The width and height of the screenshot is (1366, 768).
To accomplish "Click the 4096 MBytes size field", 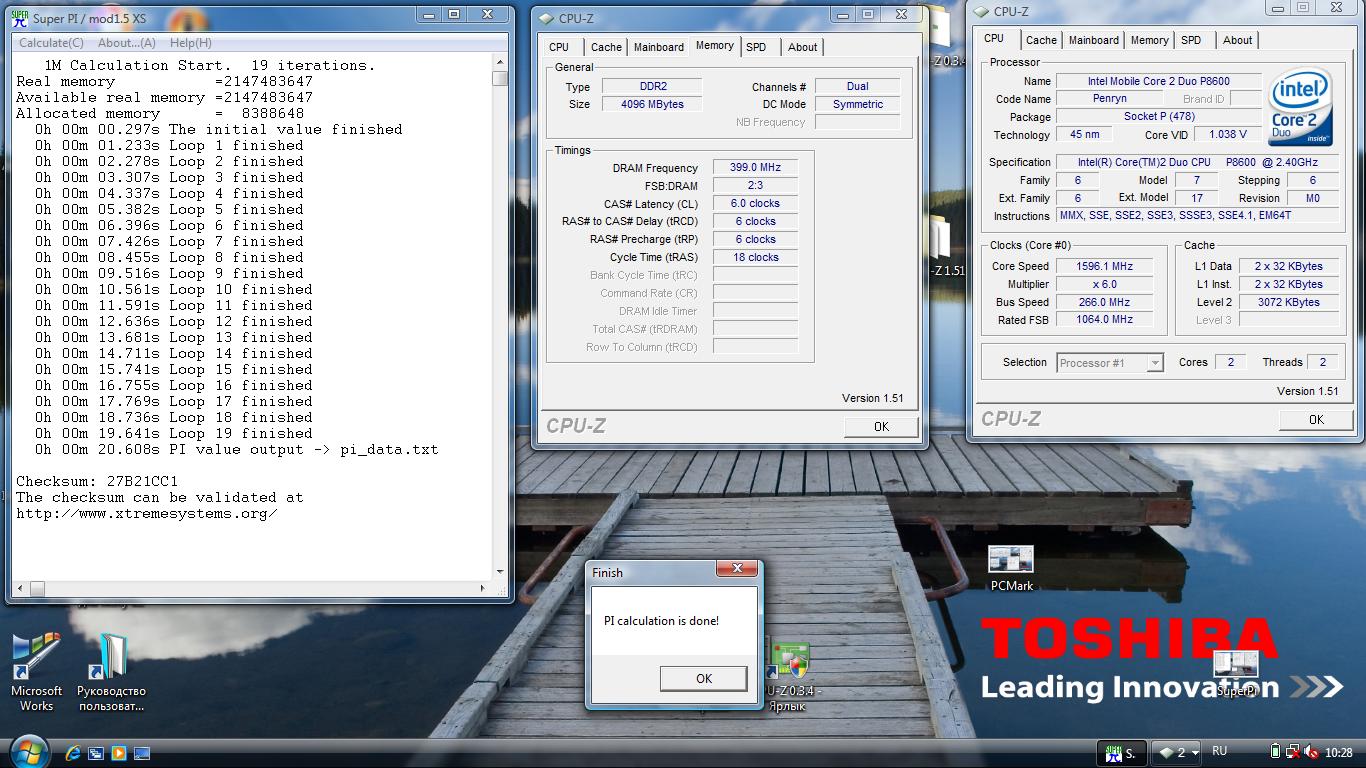I will coord(652,104).
